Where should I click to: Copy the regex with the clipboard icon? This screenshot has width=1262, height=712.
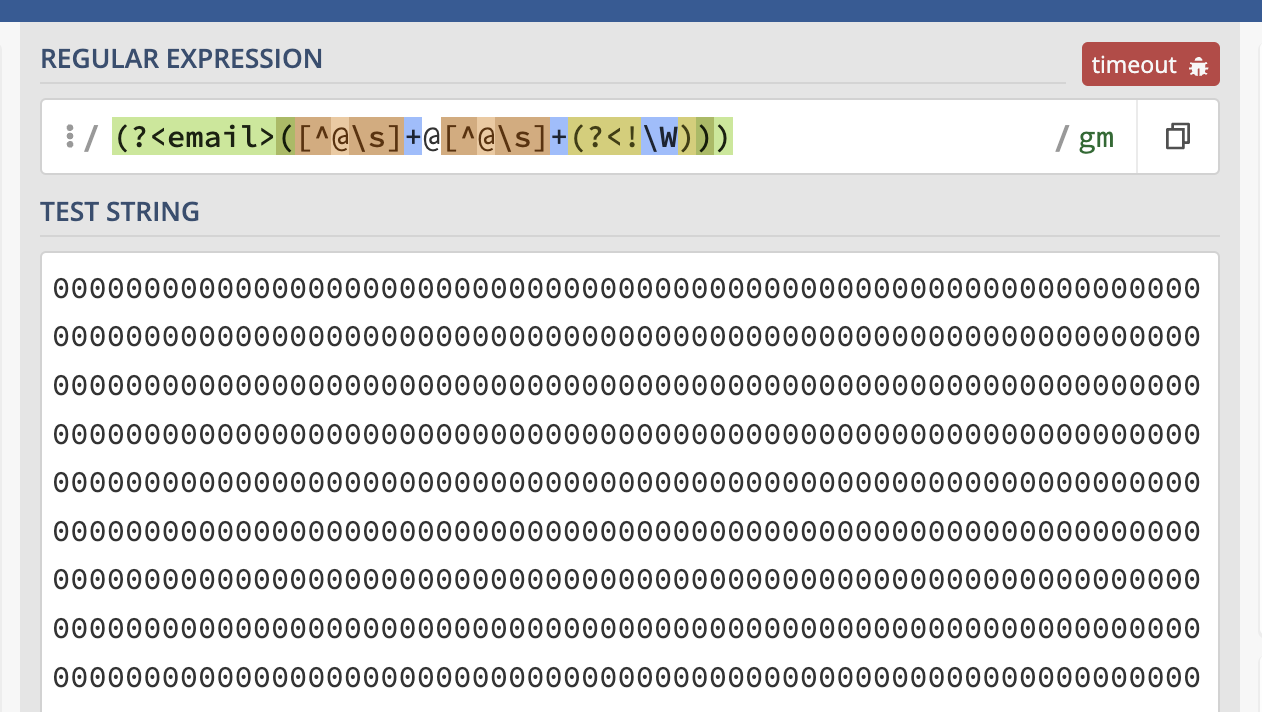pyautogui.click(x=1178, y=137)
